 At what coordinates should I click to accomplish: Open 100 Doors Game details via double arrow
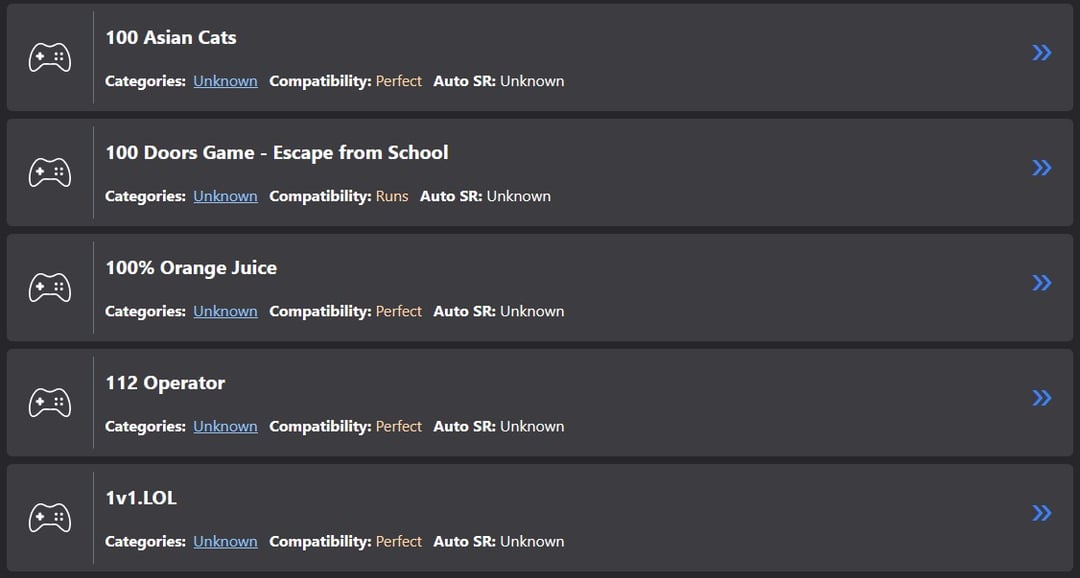click(1041, 167)
